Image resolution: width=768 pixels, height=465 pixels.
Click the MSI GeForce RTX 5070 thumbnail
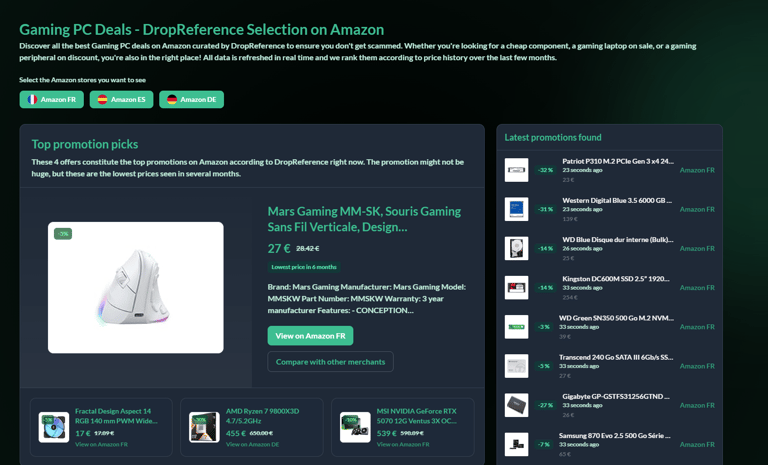pos(355,427)
